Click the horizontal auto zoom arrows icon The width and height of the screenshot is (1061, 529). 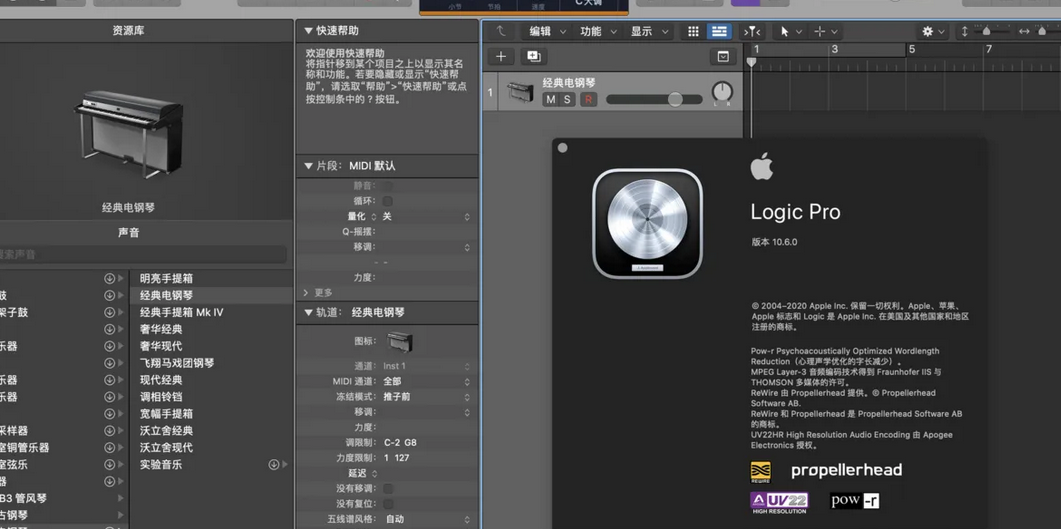[1024, 31]
